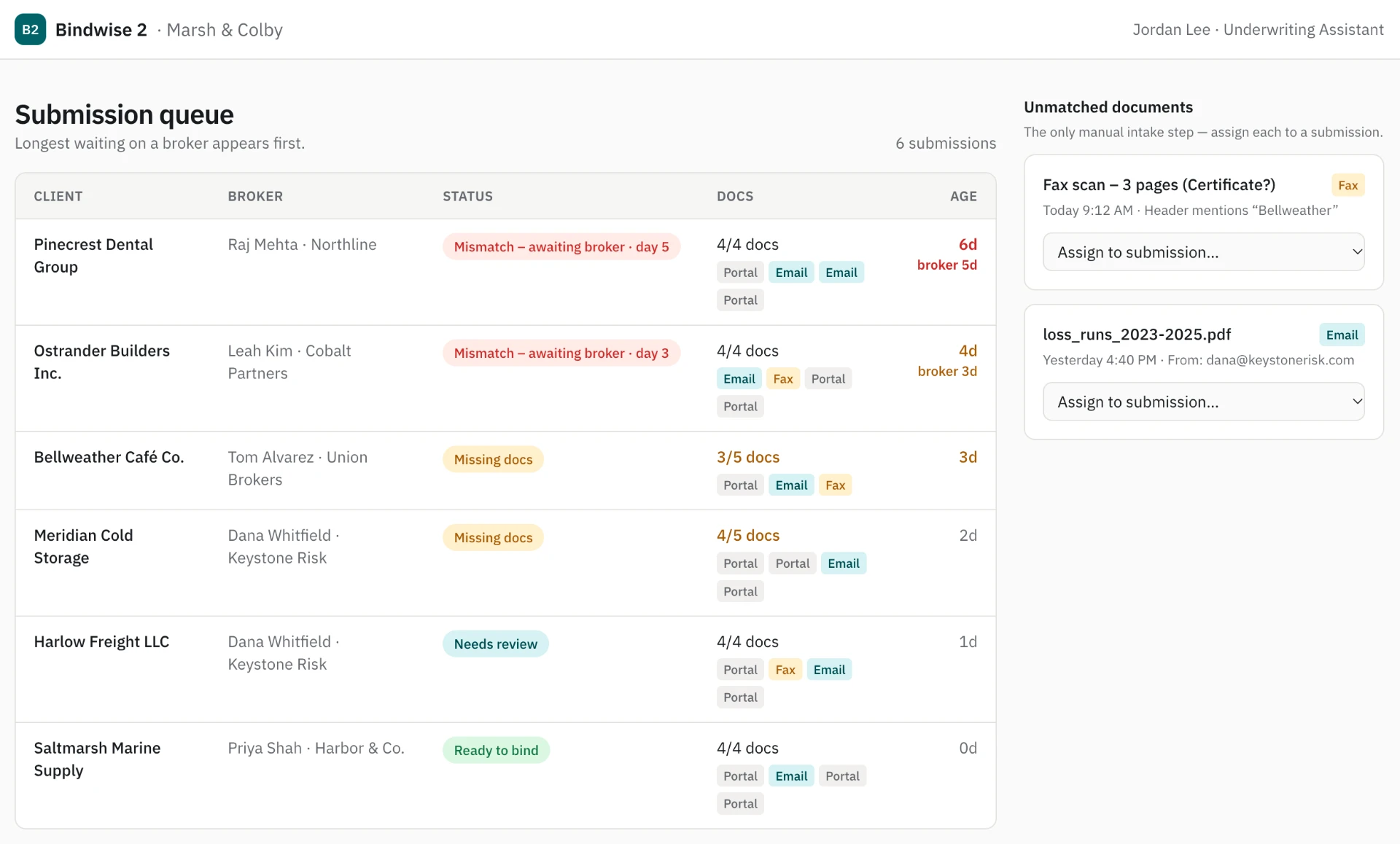Click the Email tag in Meridian Cold Storage docs

click(844, 563)
